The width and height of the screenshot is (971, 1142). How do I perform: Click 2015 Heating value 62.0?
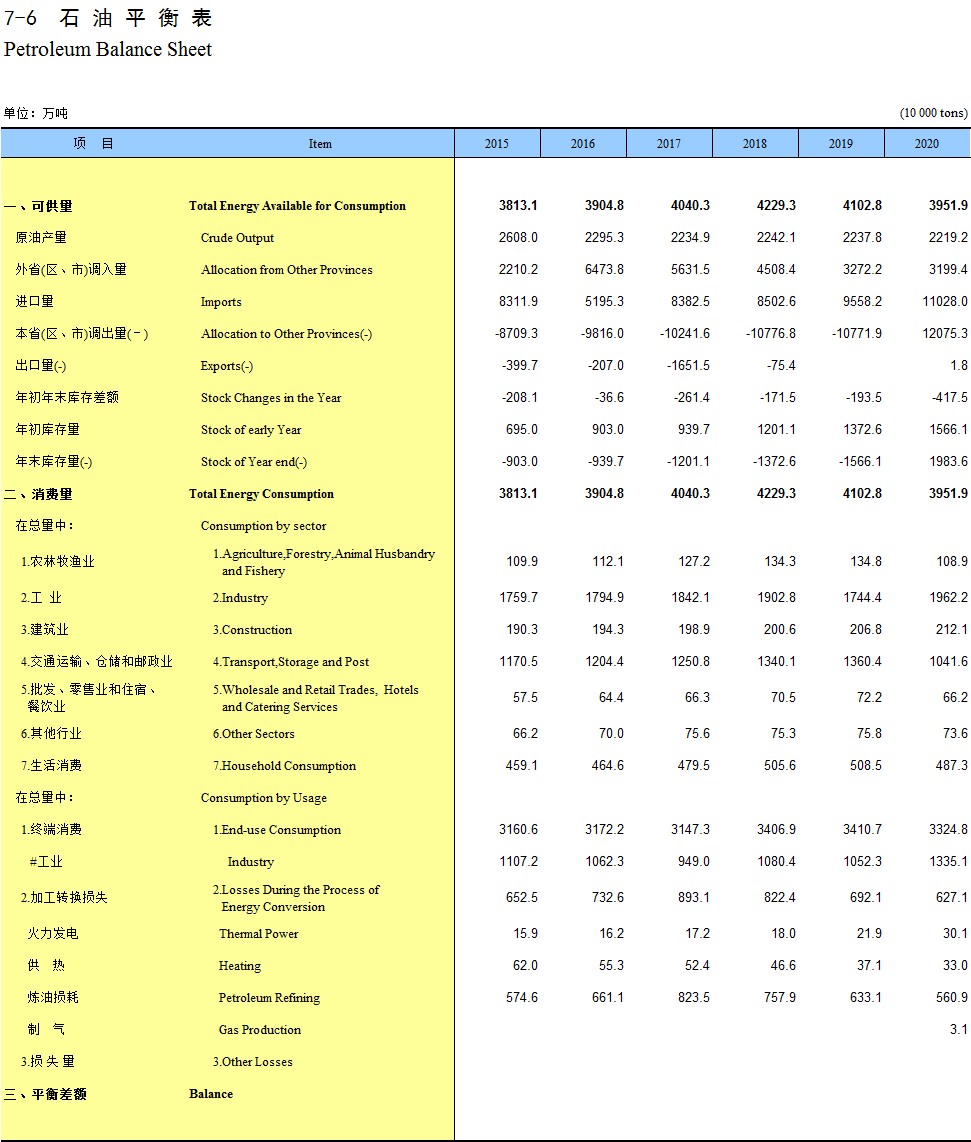tap(524, 966)
